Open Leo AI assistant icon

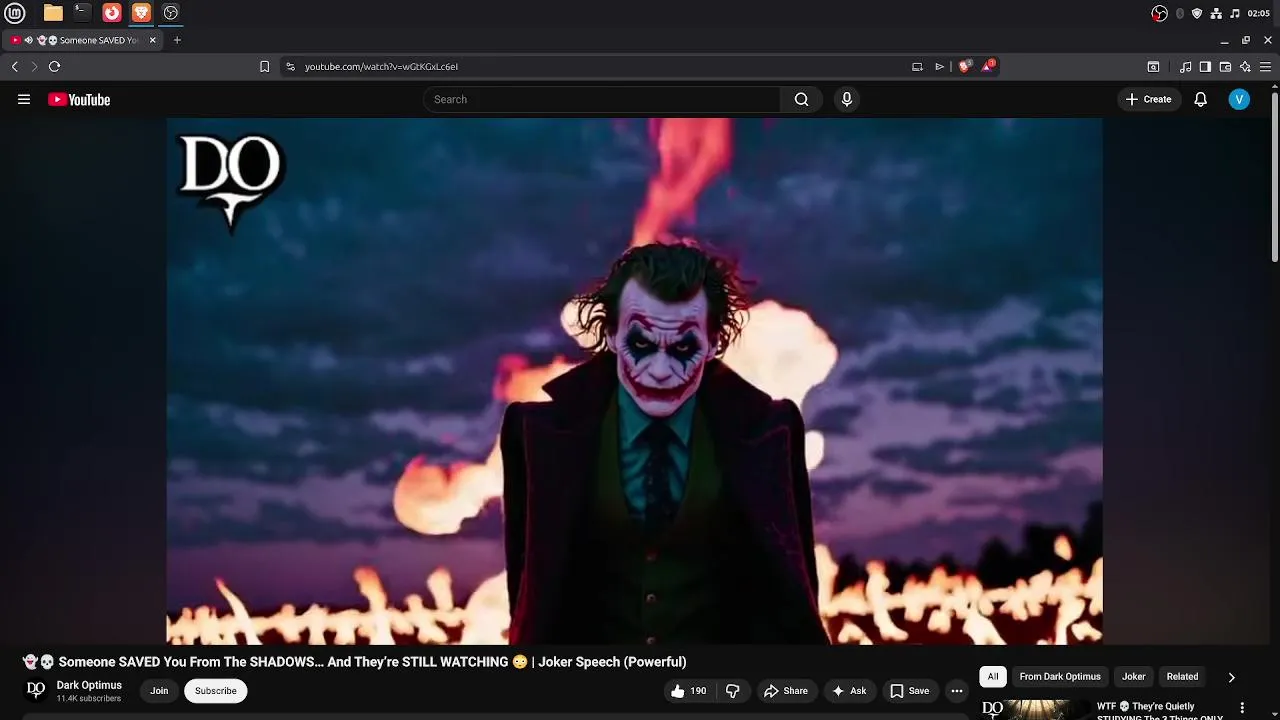click(x=1245, y=66)
